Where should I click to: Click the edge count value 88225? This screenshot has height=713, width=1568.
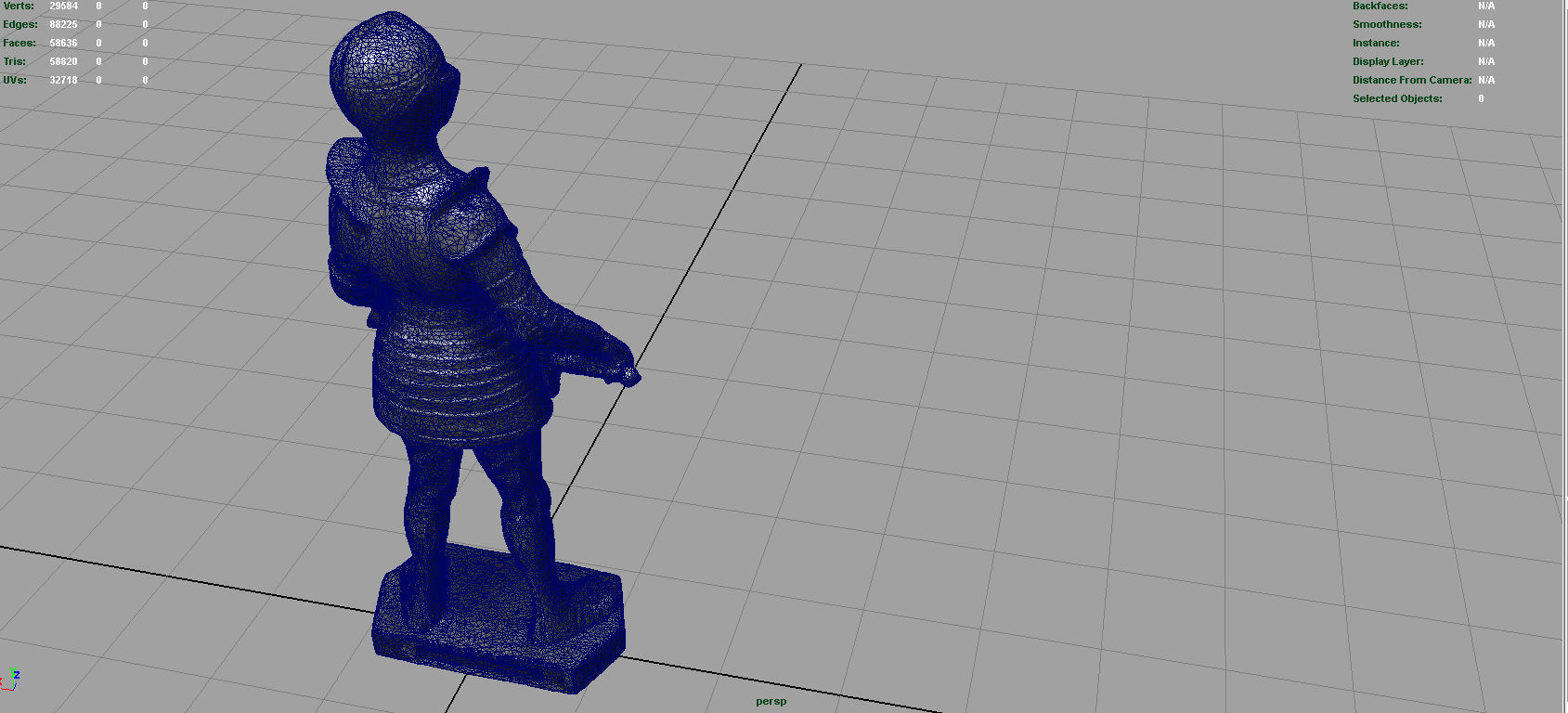pyautogui.click(x=63, y=24)
